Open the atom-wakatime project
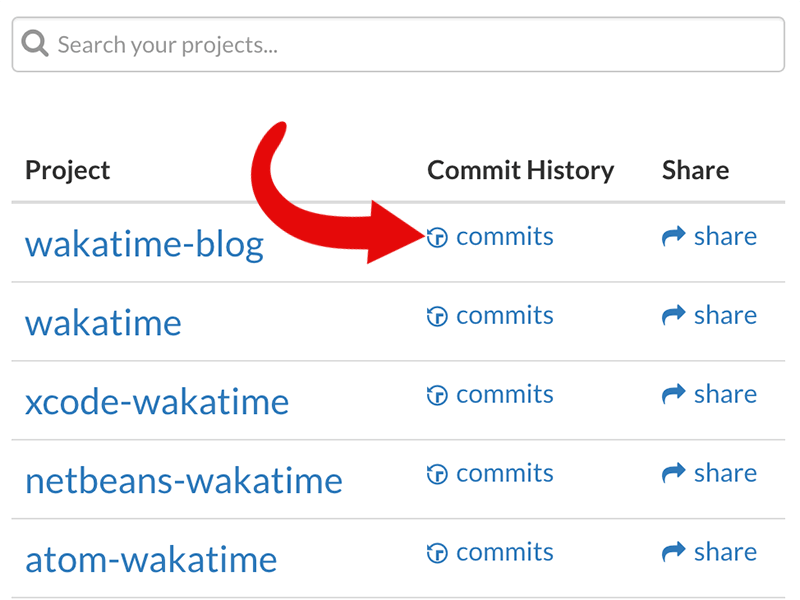Viewport: 800px width, 600px height. (151, 560)
